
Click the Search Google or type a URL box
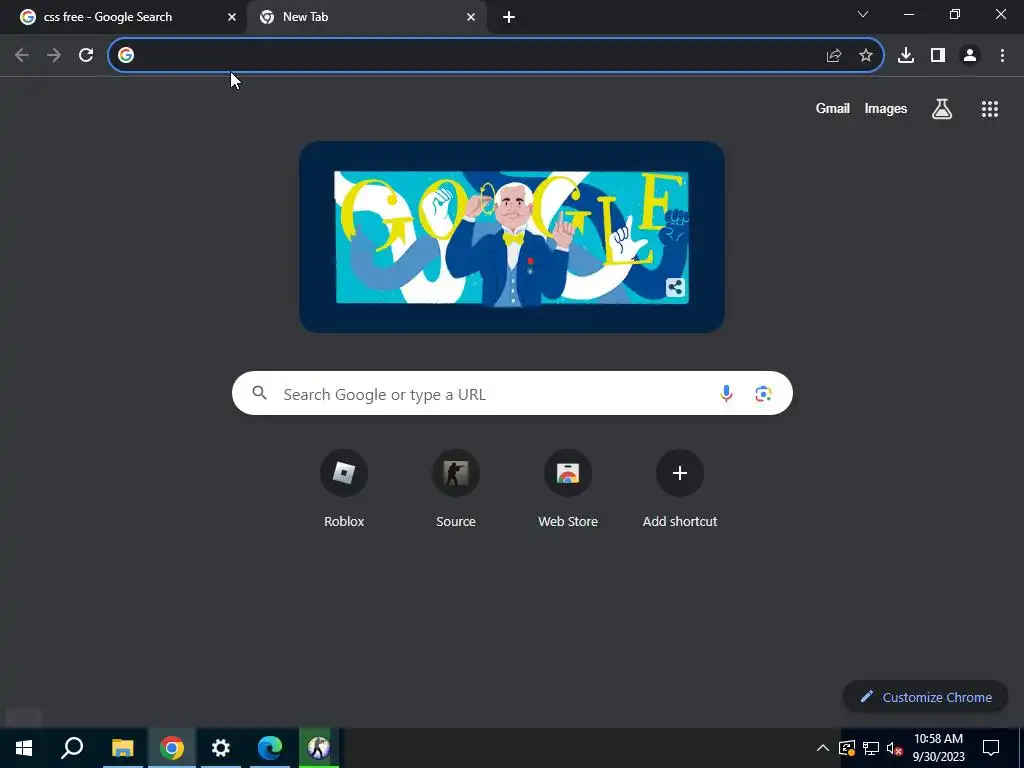pyautogui.click(x=512, y=393)
